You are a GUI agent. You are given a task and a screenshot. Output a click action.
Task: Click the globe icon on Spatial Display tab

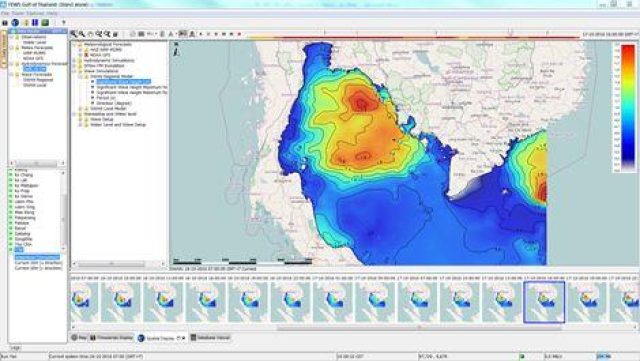click(141, 338)
